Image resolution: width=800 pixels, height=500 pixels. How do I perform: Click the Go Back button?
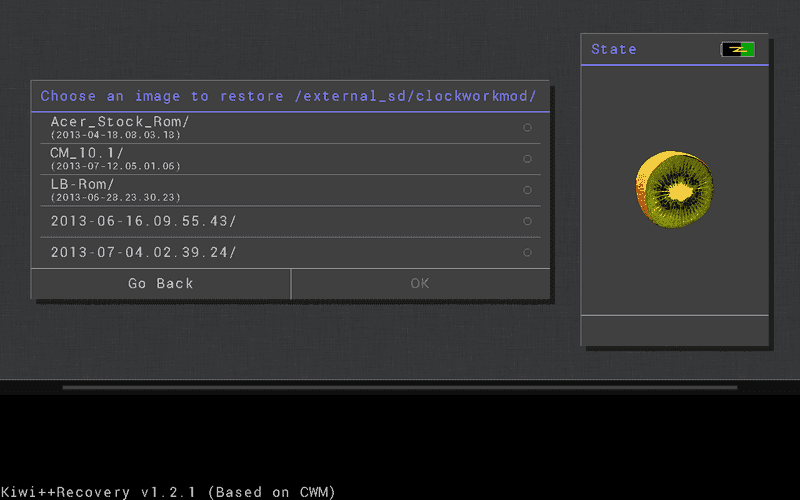coord(161,284)
